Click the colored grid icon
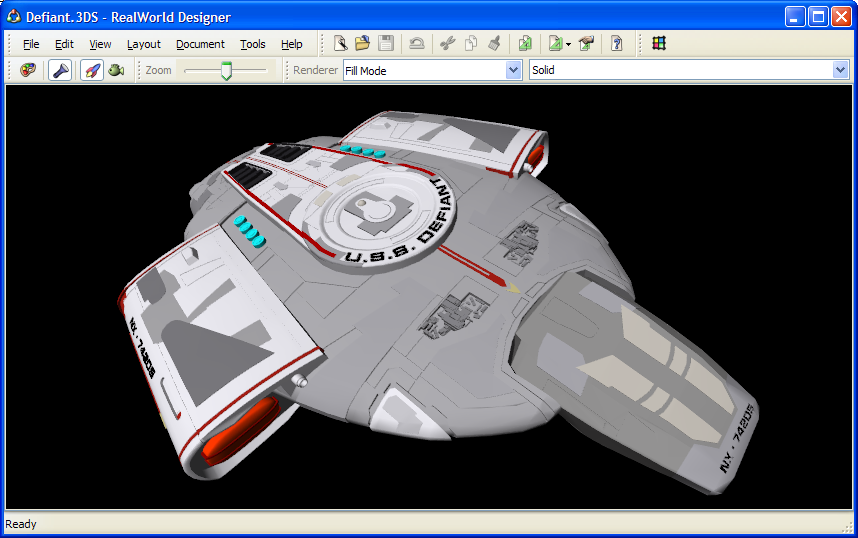 tap(659, 43)
